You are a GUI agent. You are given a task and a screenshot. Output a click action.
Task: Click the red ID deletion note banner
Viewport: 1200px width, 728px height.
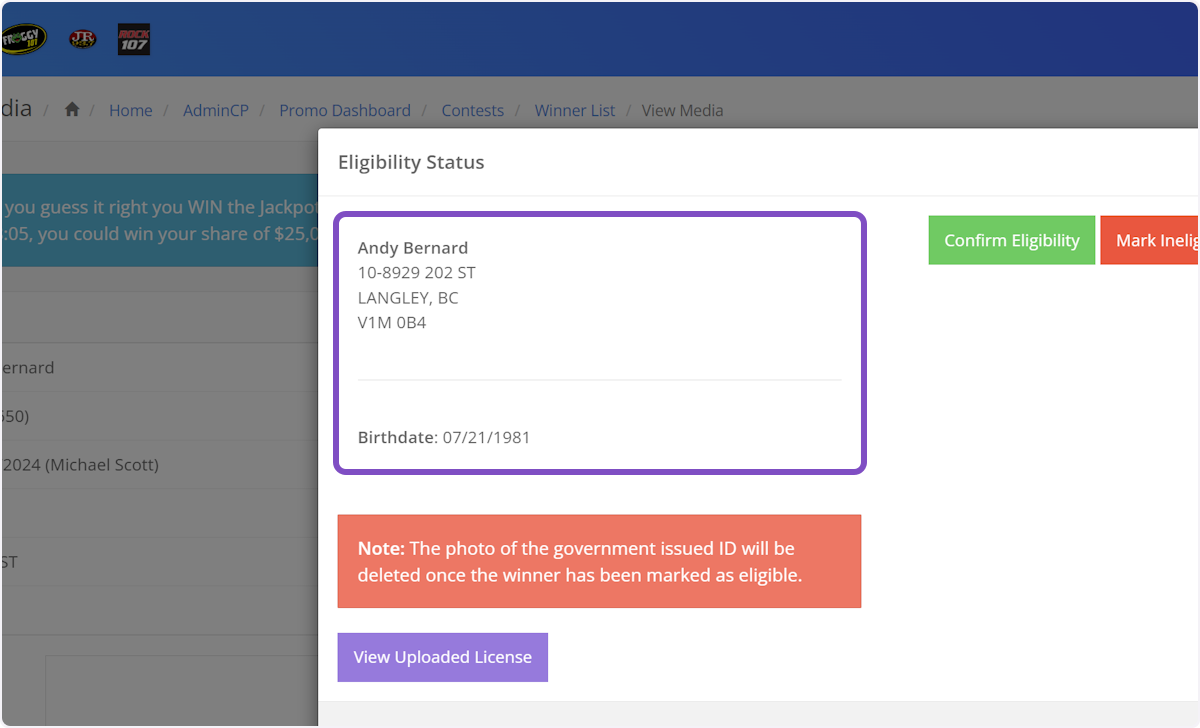point(600,561)
